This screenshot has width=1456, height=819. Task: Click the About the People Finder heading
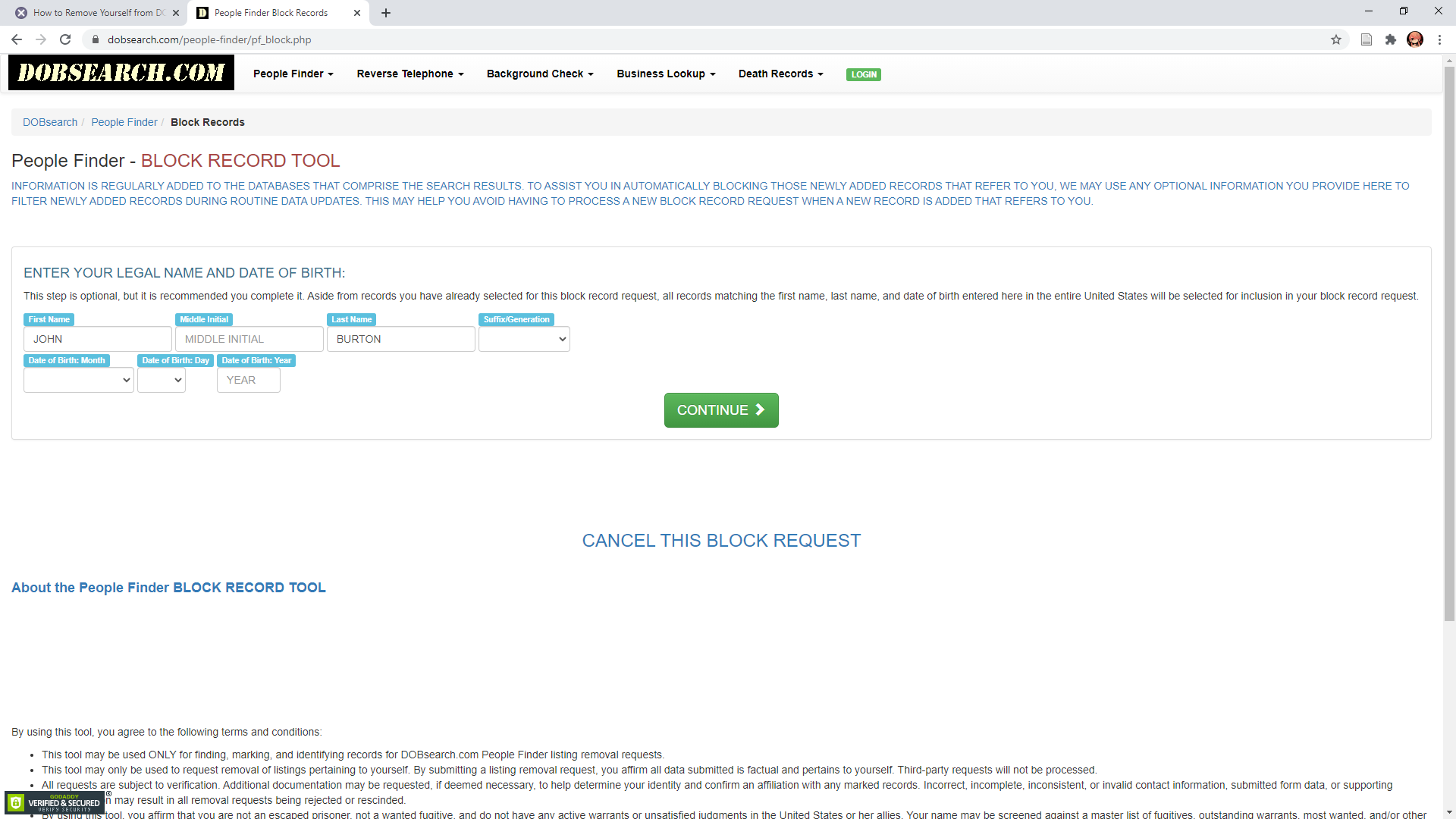pos(168,588)
